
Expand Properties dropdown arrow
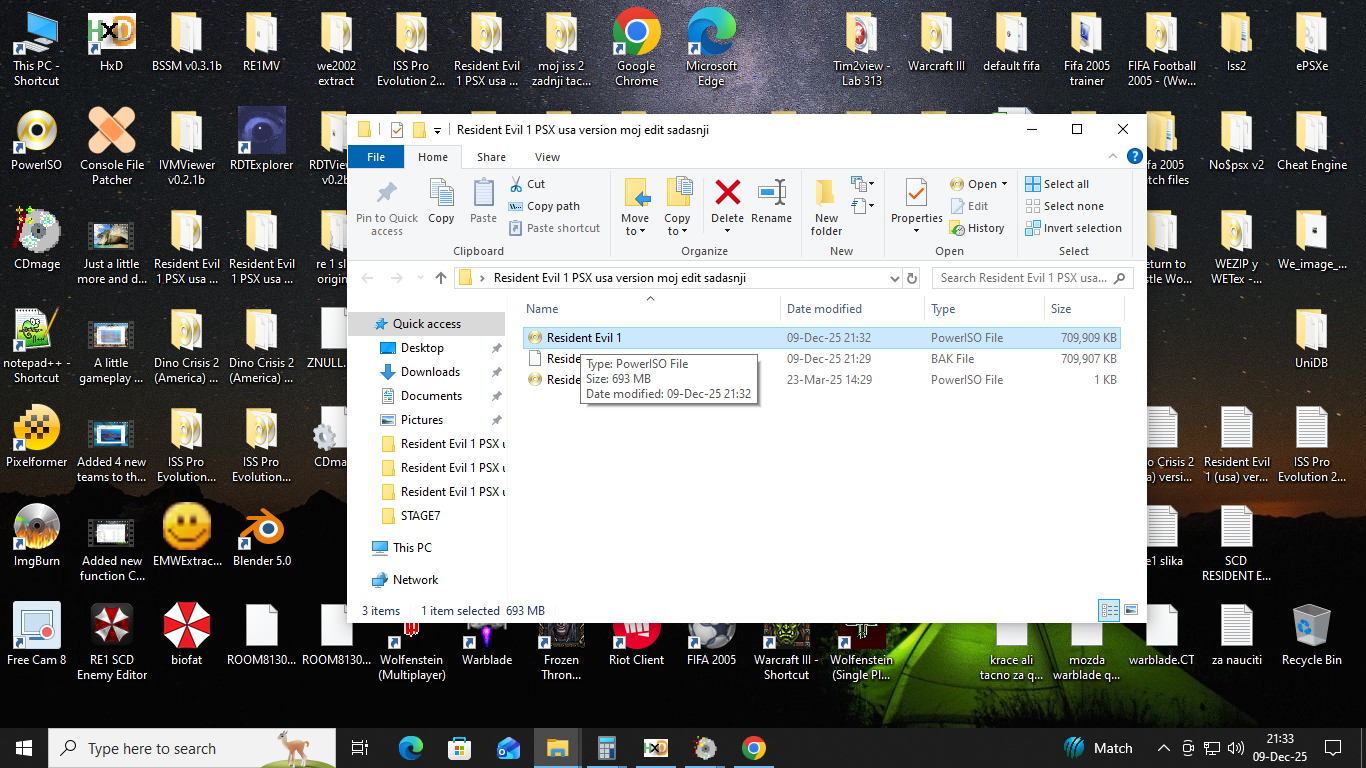click(916, 232)
